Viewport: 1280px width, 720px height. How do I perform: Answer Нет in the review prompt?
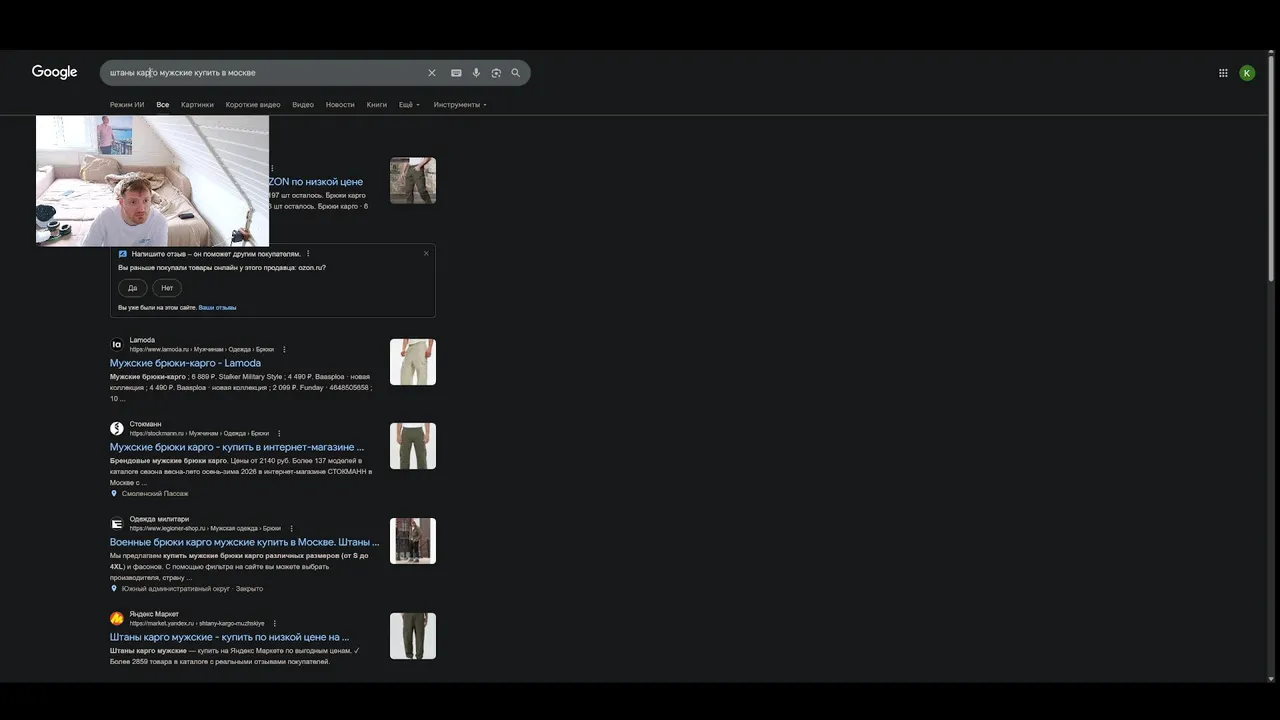(x=167, y=288)
